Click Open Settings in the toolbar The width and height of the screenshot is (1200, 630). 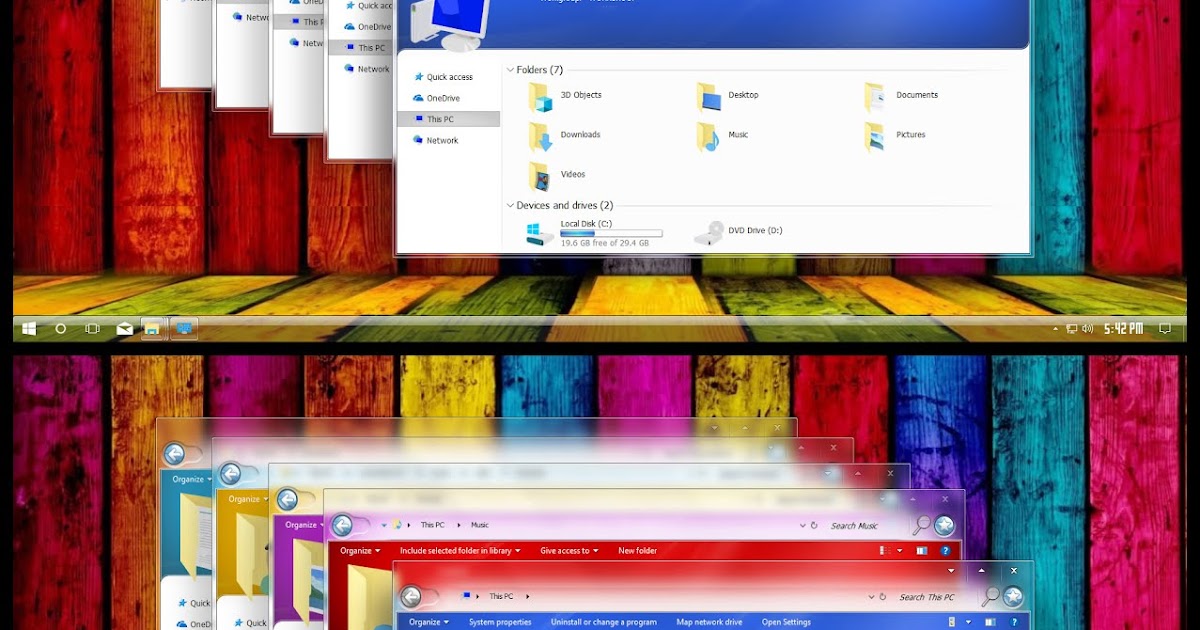pyautogui.click(x=786, y=622)
